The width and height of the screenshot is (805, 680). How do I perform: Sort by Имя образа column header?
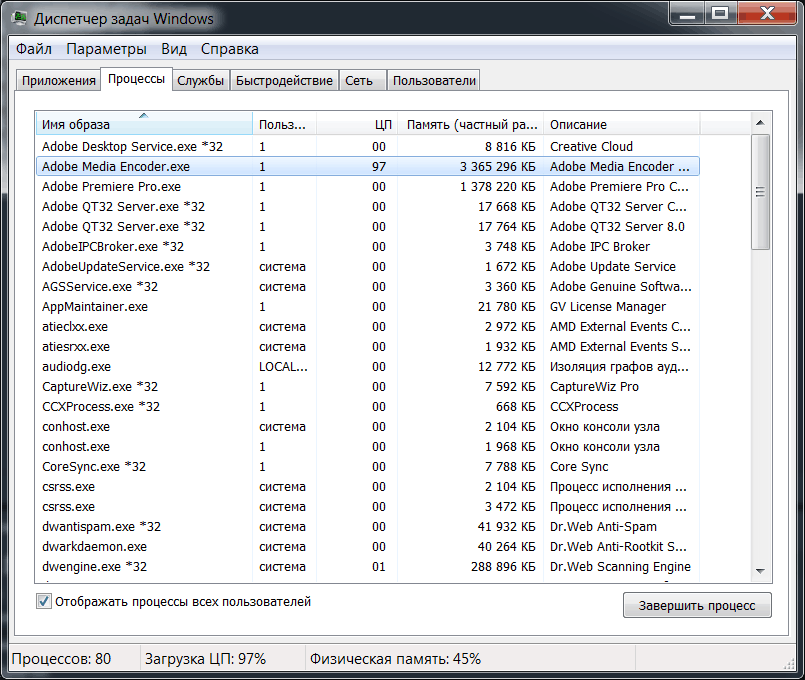pyautogui.click(x=144, y=124)
